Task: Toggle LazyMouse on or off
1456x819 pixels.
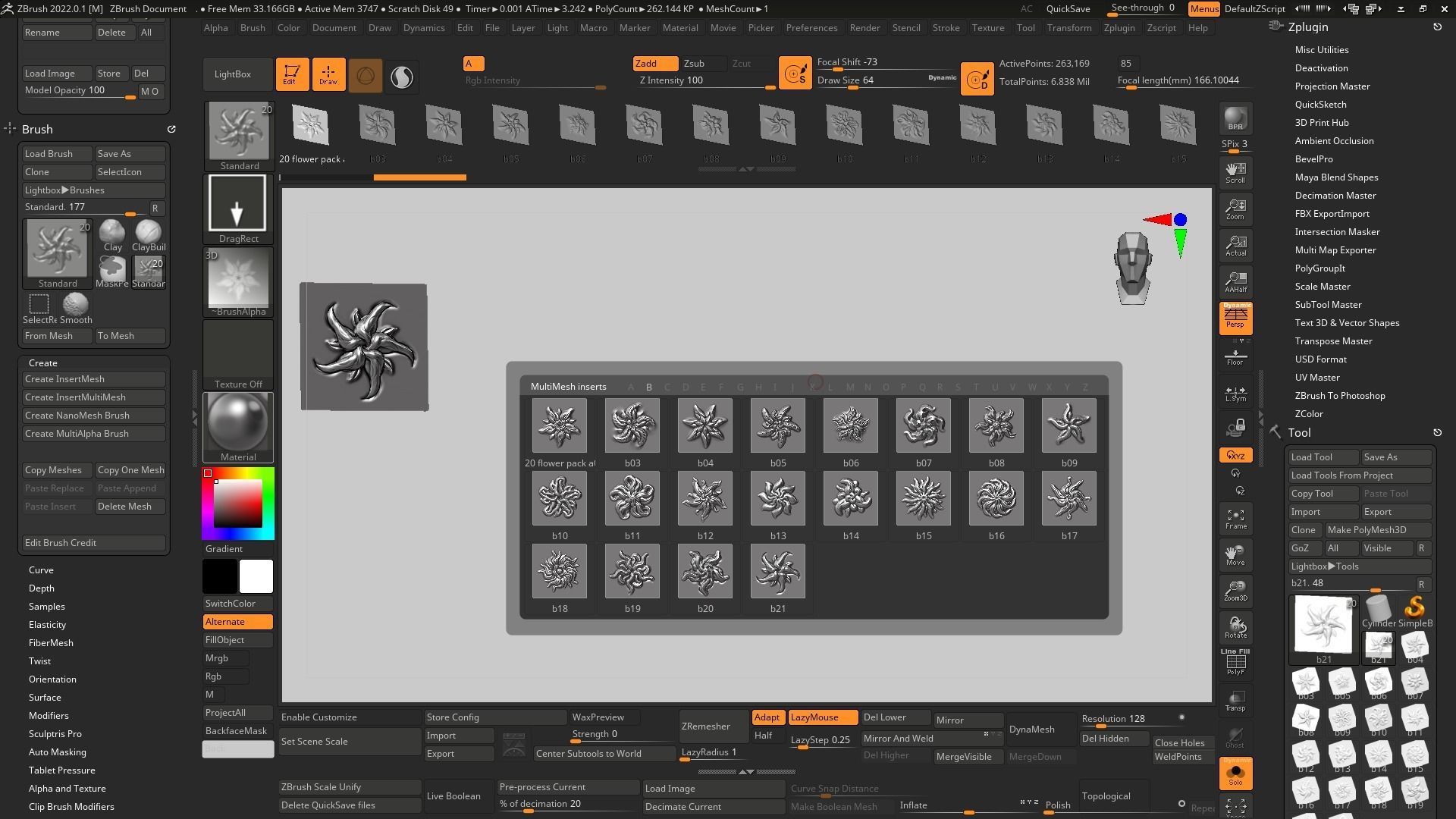Action: point(822,717)
